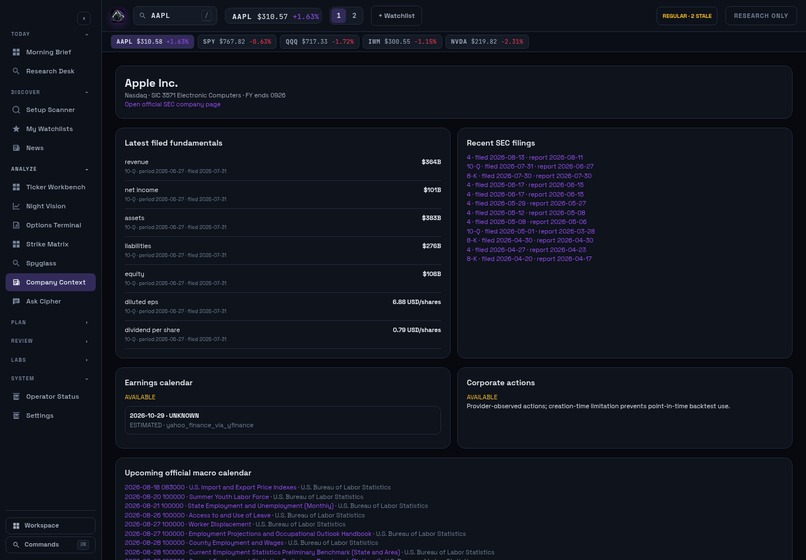The image size is (806, 560).
Task: Click REGULAR · 2 STALE status badge
Action: coord(687,16)
